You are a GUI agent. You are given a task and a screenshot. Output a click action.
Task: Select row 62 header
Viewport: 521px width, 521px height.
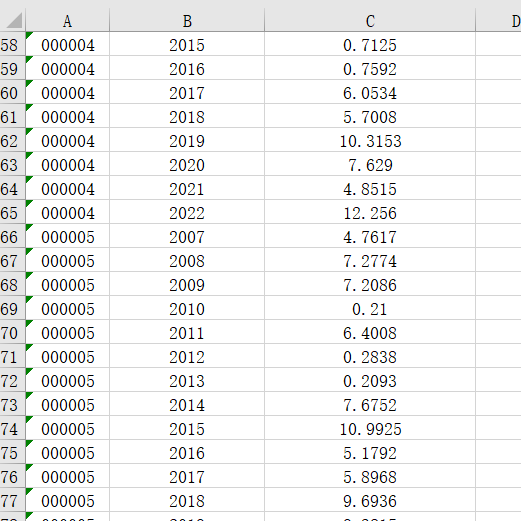click(x=12, y=141)
